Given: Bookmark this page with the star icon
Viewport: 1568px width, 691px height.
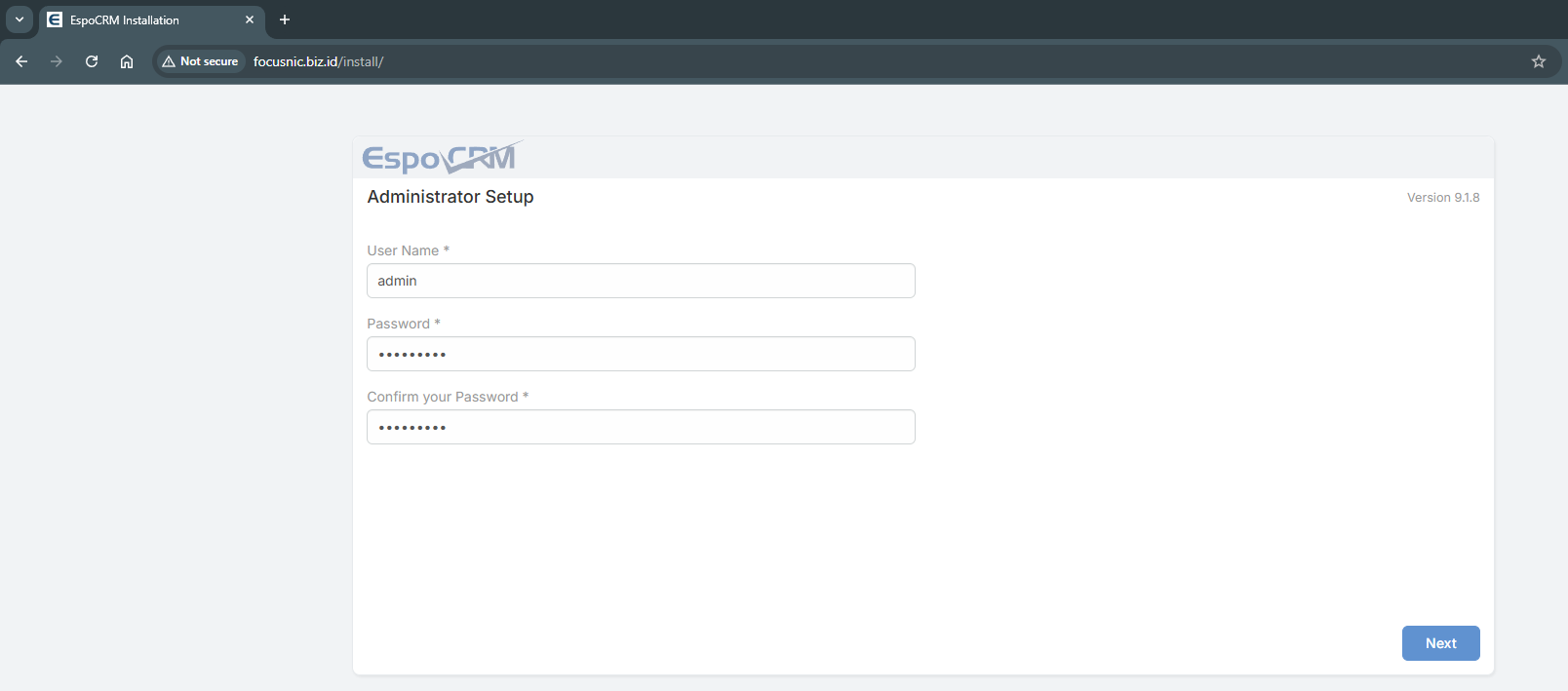Looking at the screenshot, I should [x=1539, y=61].
